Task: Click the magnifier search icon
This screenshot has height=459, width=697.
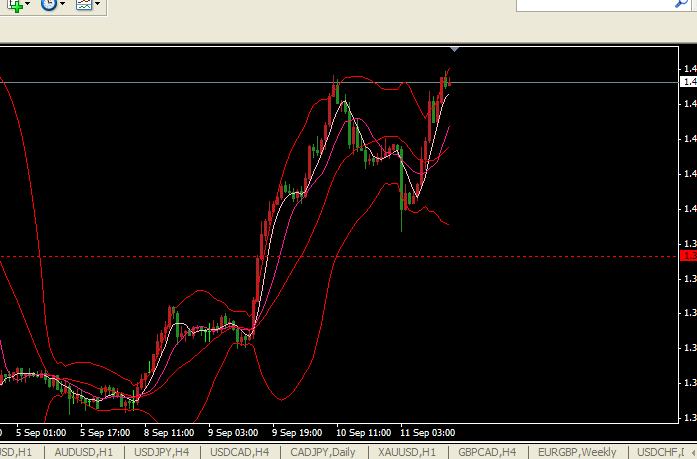Action: [681, 4]
